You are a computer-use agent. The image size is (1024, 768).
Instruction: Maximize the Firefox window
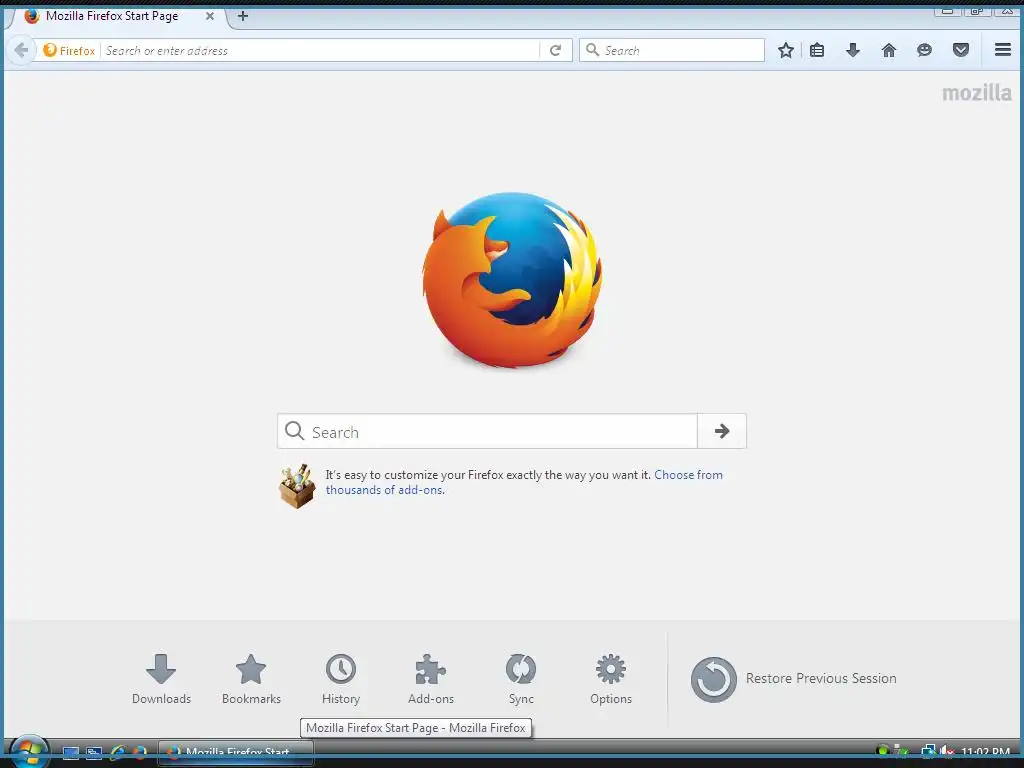[x=977, y=10]
